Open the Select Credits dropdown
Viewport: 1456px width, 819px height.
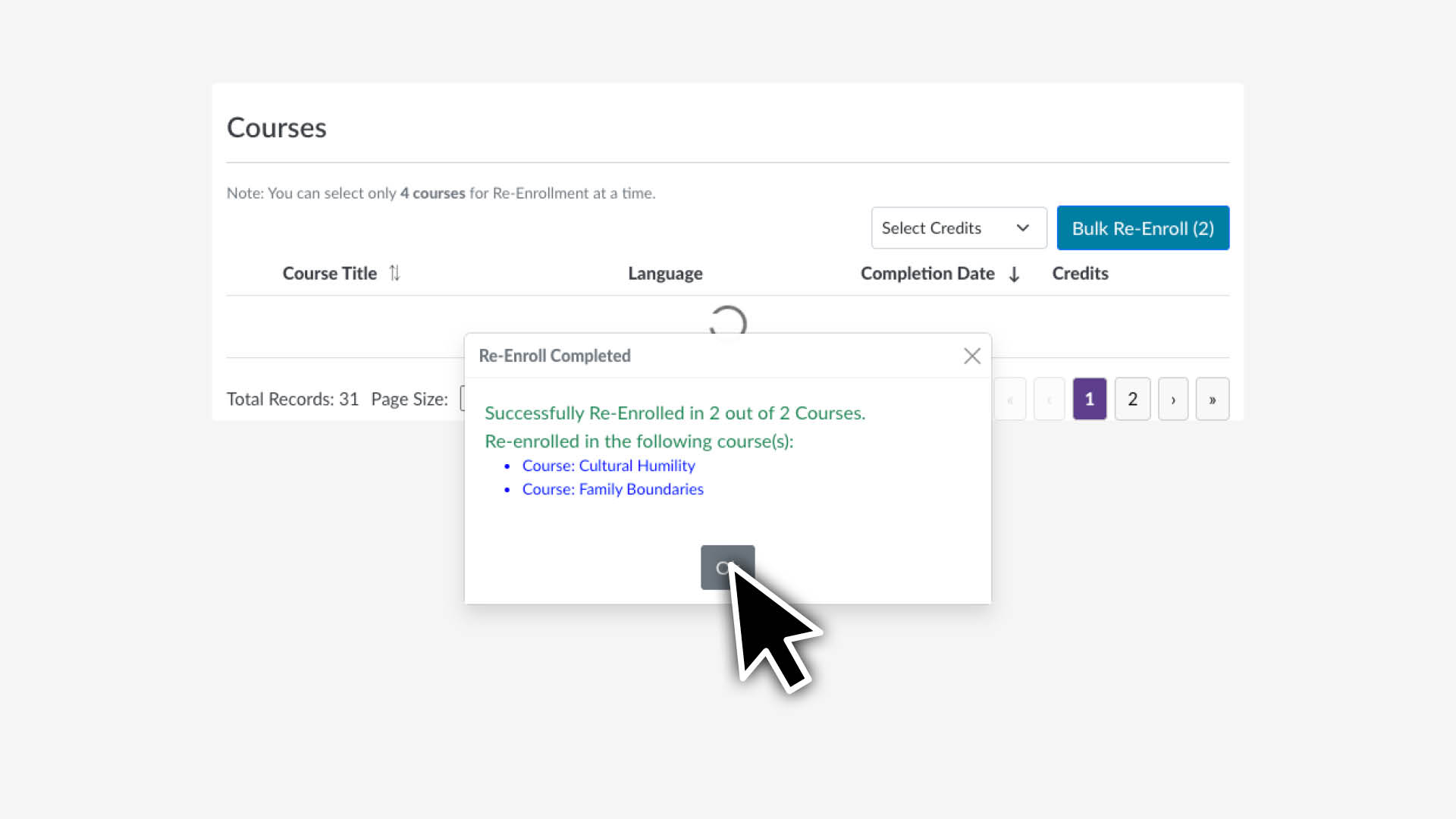click(959, 228)
